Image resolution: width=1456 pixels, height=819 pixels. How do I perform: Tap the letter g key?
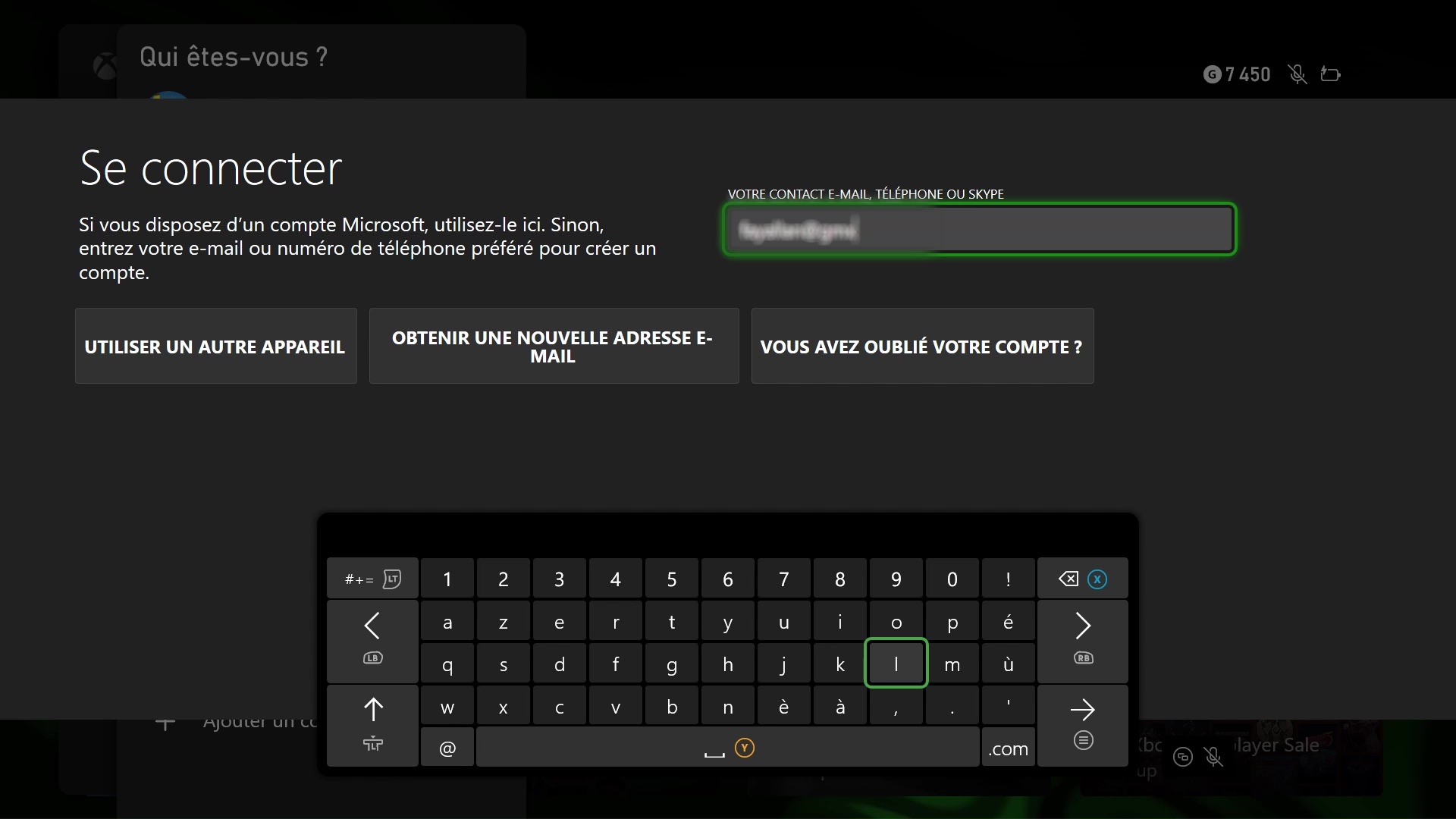pos(672,664)
